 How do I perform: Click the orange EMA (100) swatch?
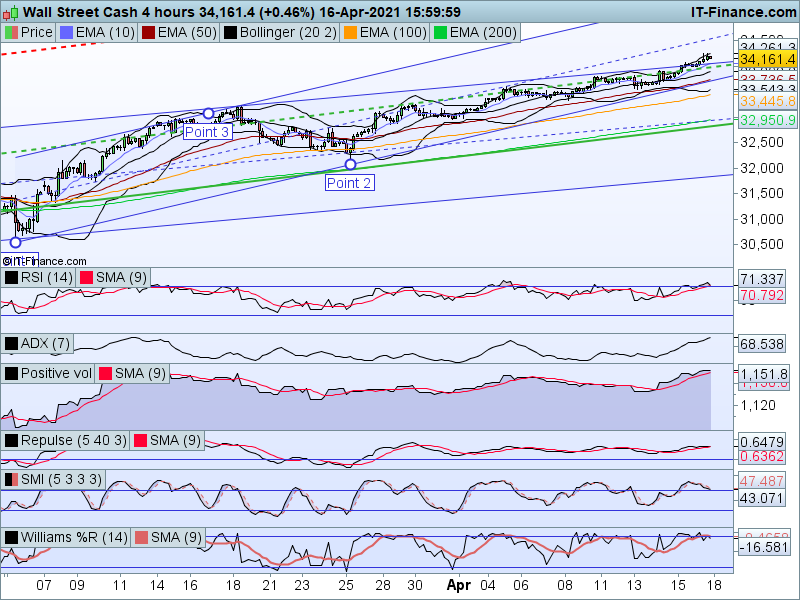tap(350, 33)
